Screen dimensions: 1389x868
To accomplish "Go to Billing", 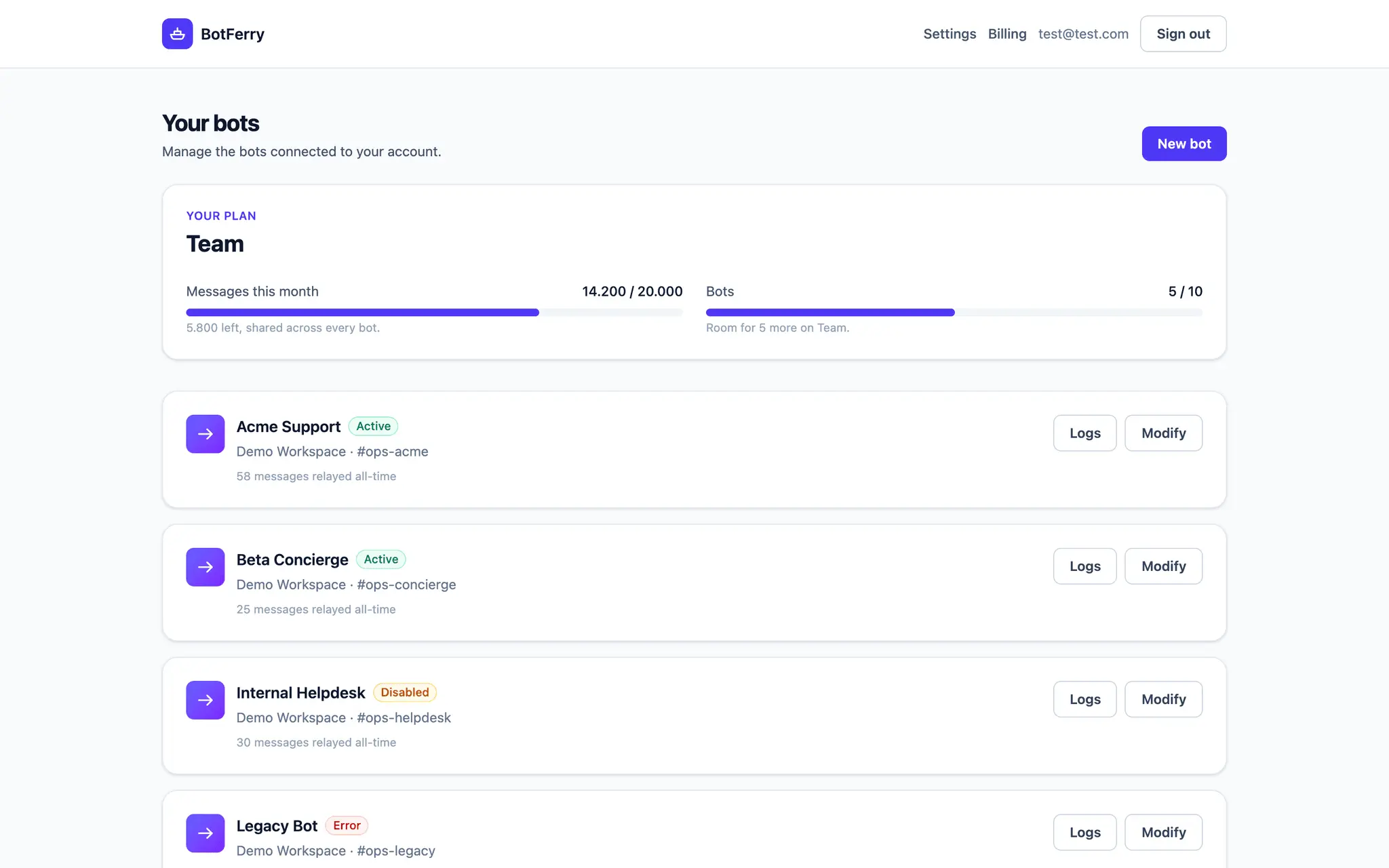I will coord(1007,34).
